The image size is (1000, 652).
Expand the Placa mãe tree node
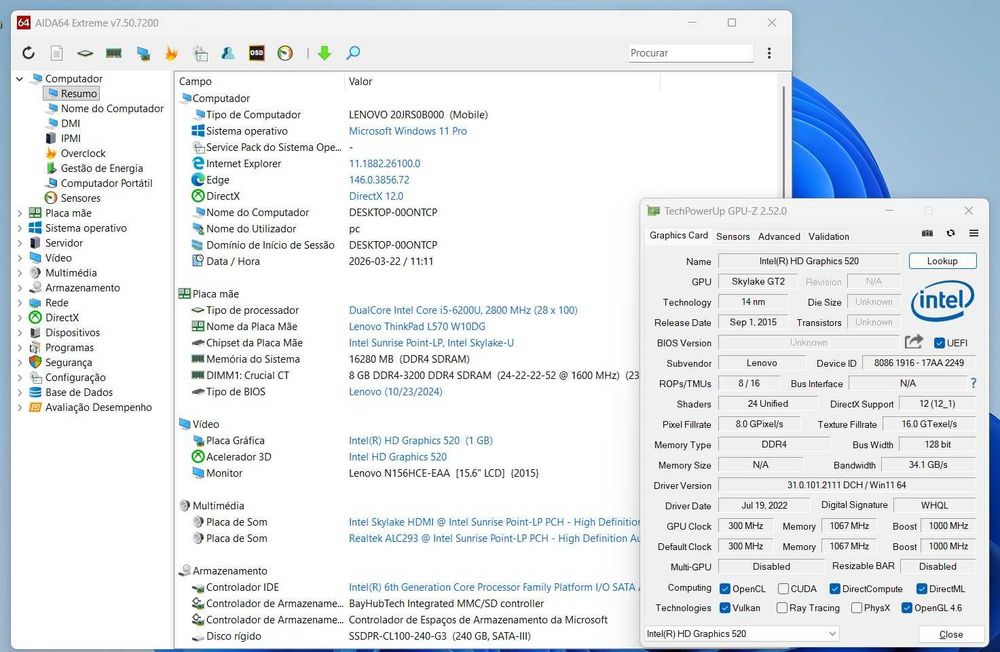point(20,213)
